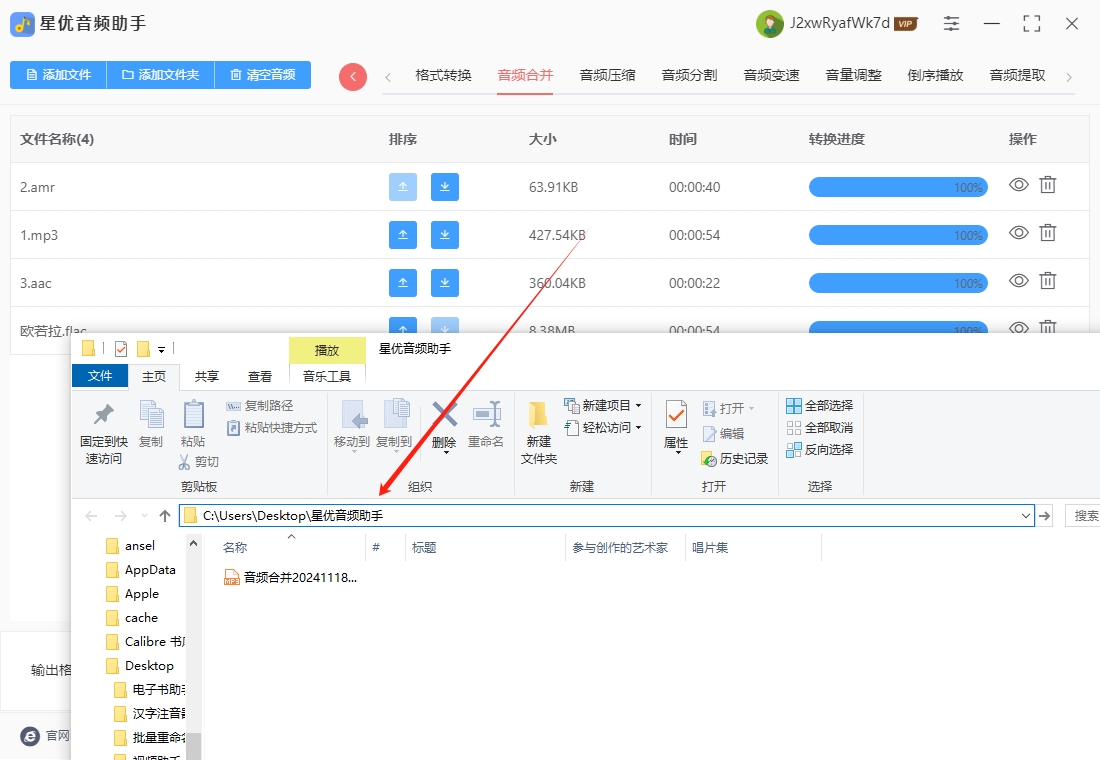Select the 音量调整 tab
The width and height of the screenshot is (1100, 760).
coord(854,75)
